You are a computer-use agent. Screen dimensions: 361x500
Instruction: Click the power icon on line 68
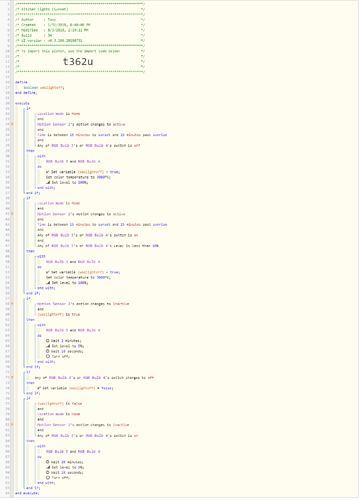48,357
